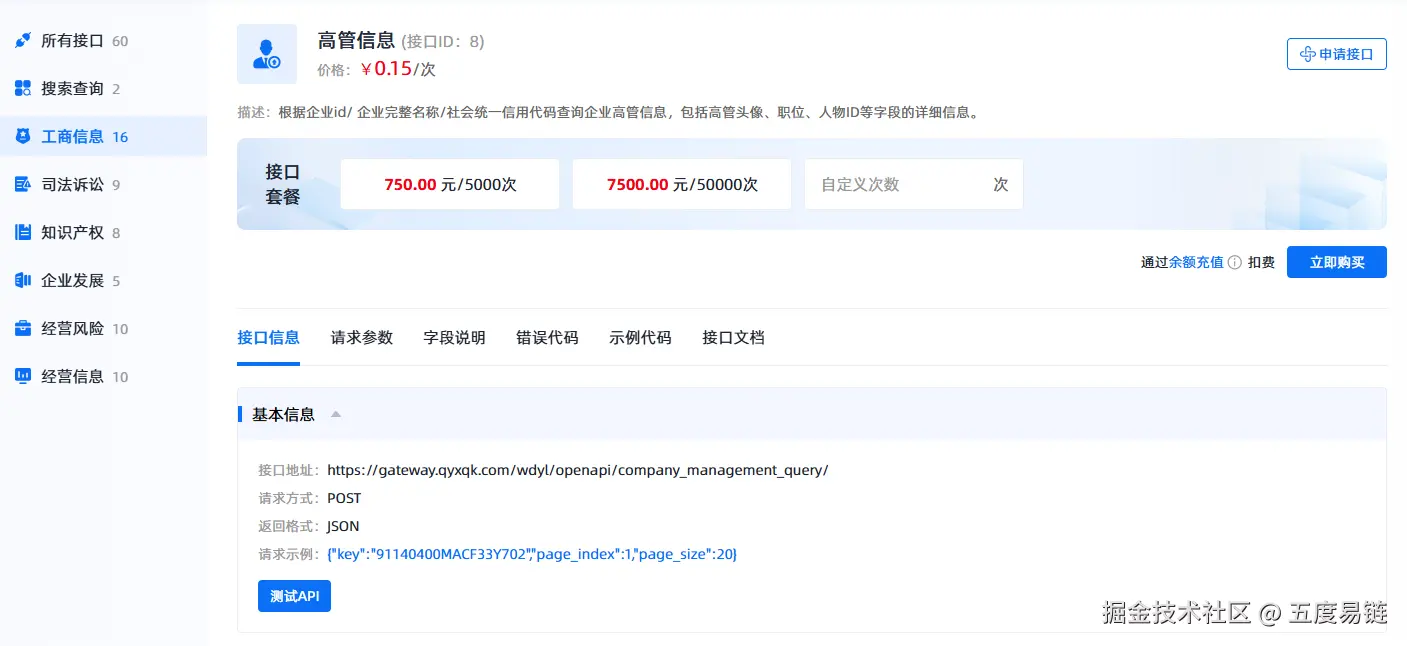Viewport: 1407px width, 646px height.
Task: Click the 司法诉讼 document icon
Action: coord(23,185)
